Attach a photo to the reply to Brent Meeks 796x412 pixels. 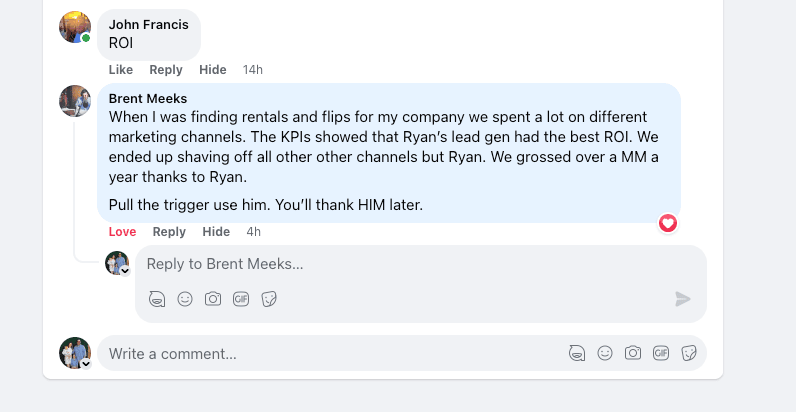click(213, 299)
